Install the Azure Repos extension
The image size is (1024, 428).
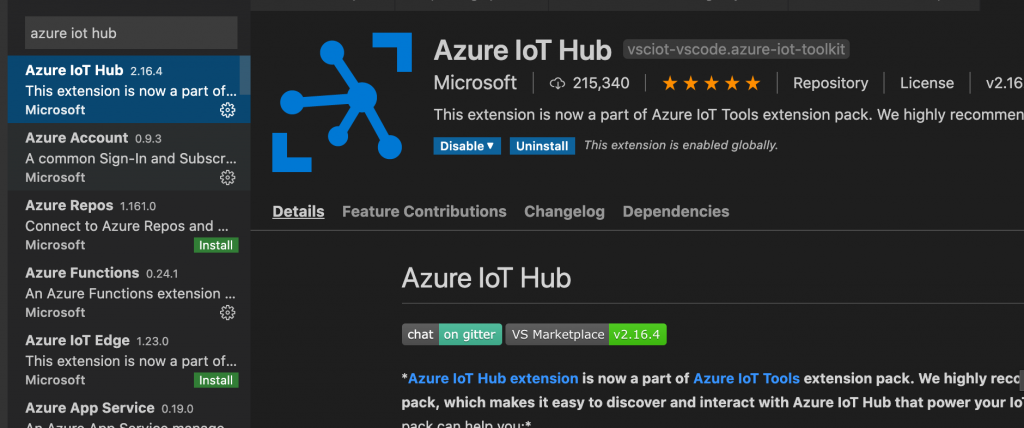[216, 245]
